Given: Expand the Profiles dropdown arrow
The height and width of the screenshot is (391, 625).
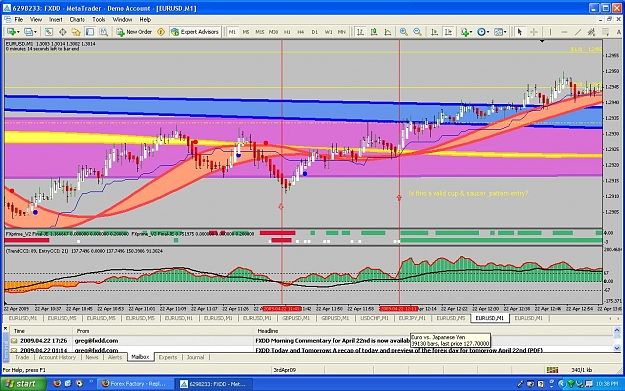Looking at the screenshot, I should pos(35,32).
